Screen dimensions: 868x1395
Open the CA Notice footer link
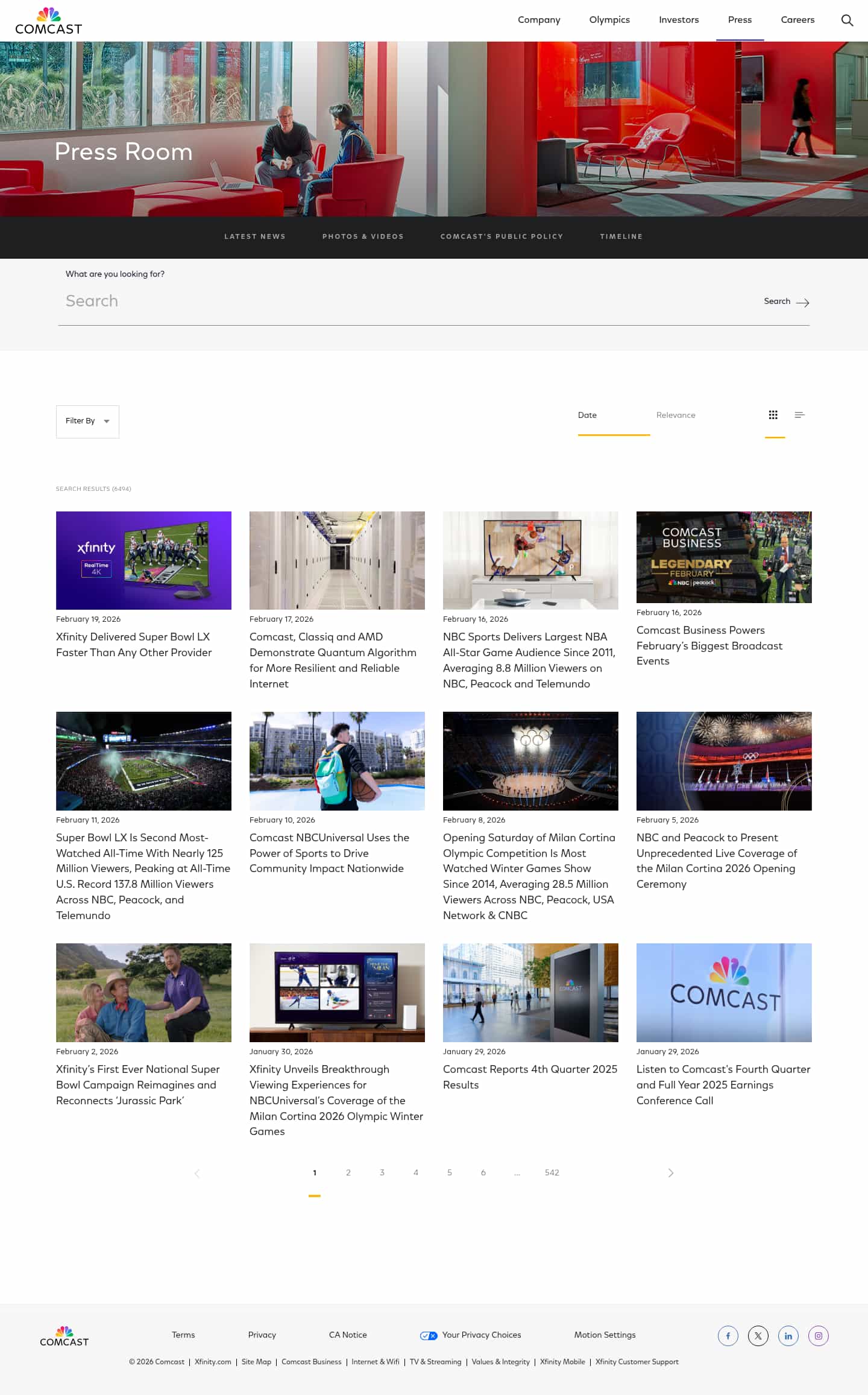(348, 1335)
